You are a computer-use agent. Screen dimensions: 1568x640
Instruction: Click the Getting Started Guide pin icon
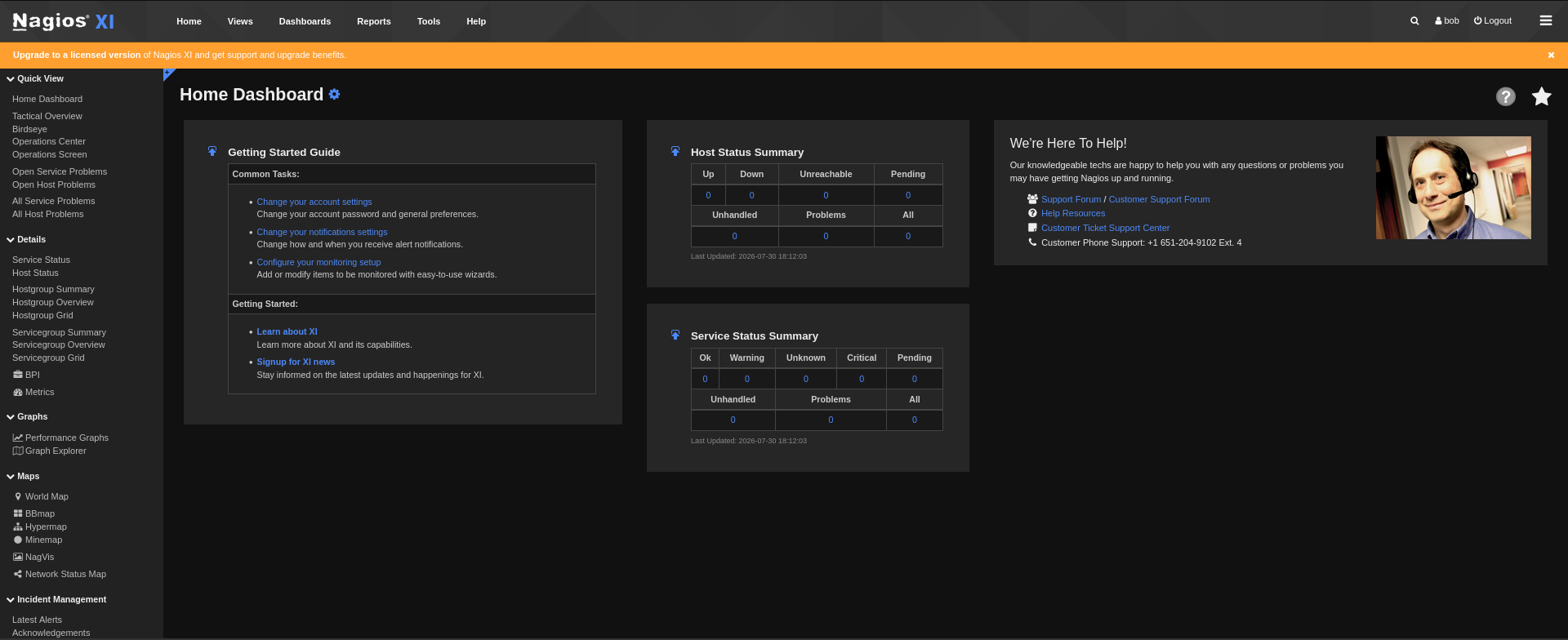click(212, 151)
